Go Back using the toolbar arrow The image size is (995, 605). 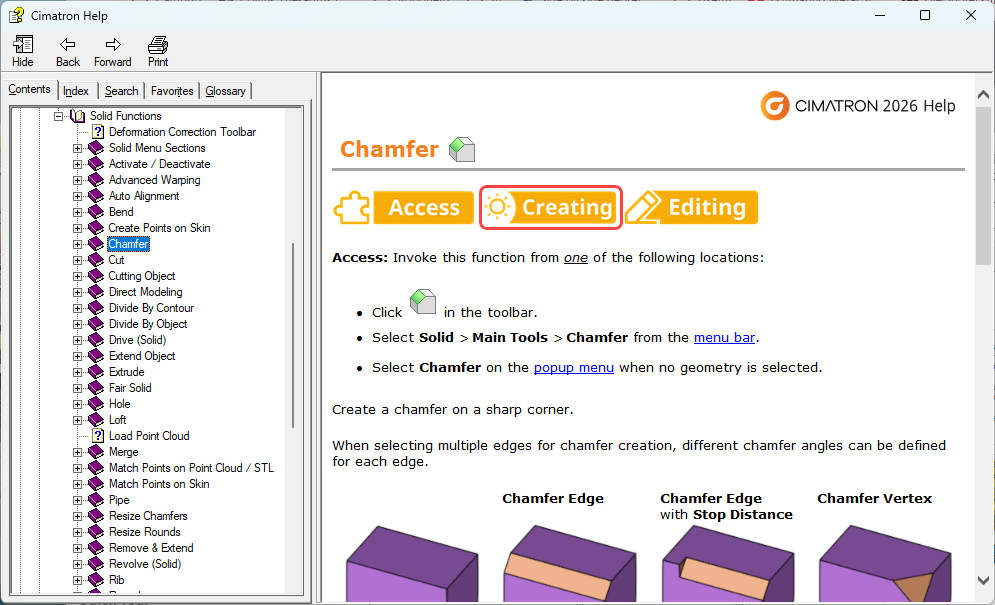67,44
